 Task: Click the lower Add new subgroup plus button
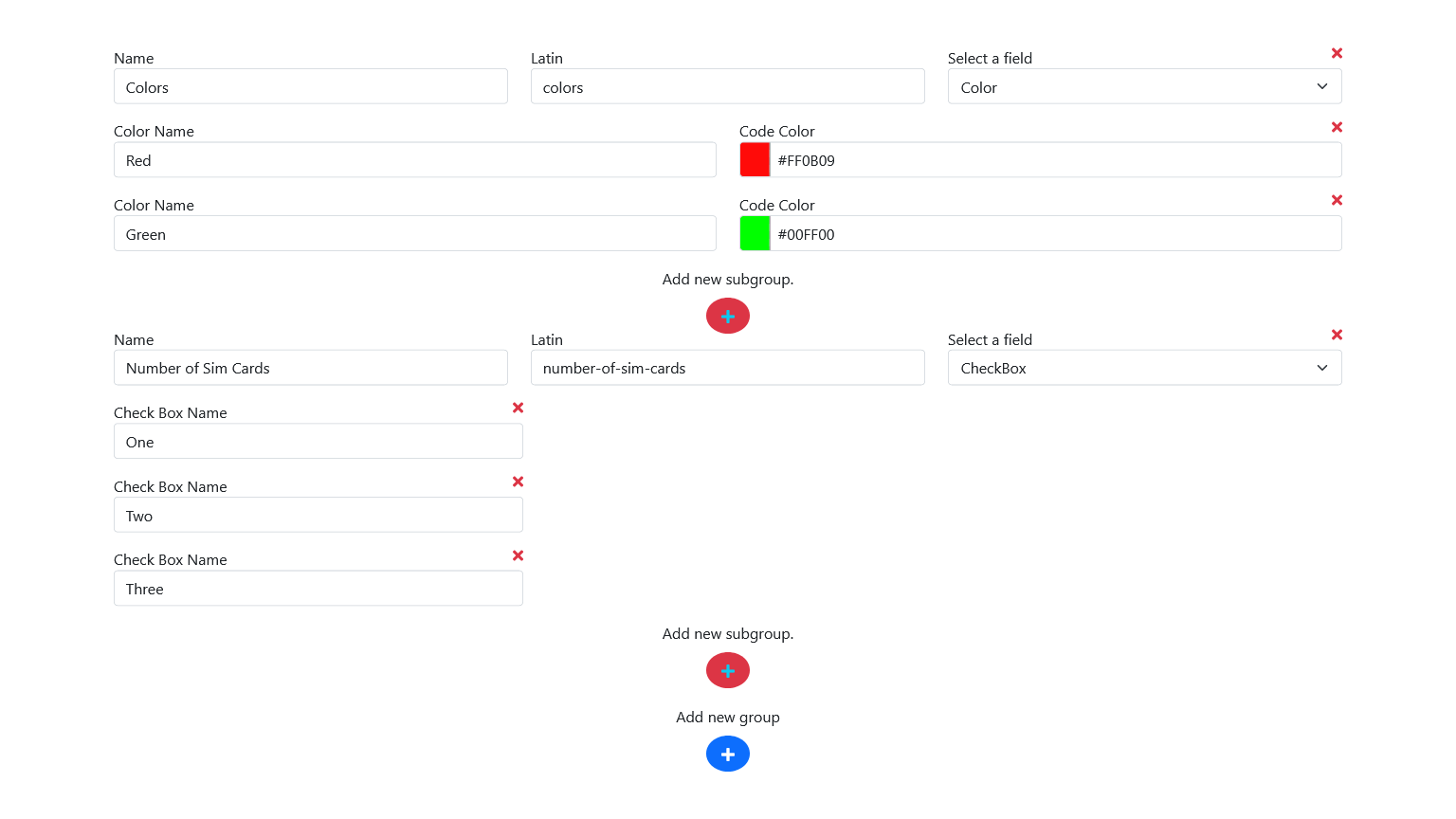click(728, 670)
